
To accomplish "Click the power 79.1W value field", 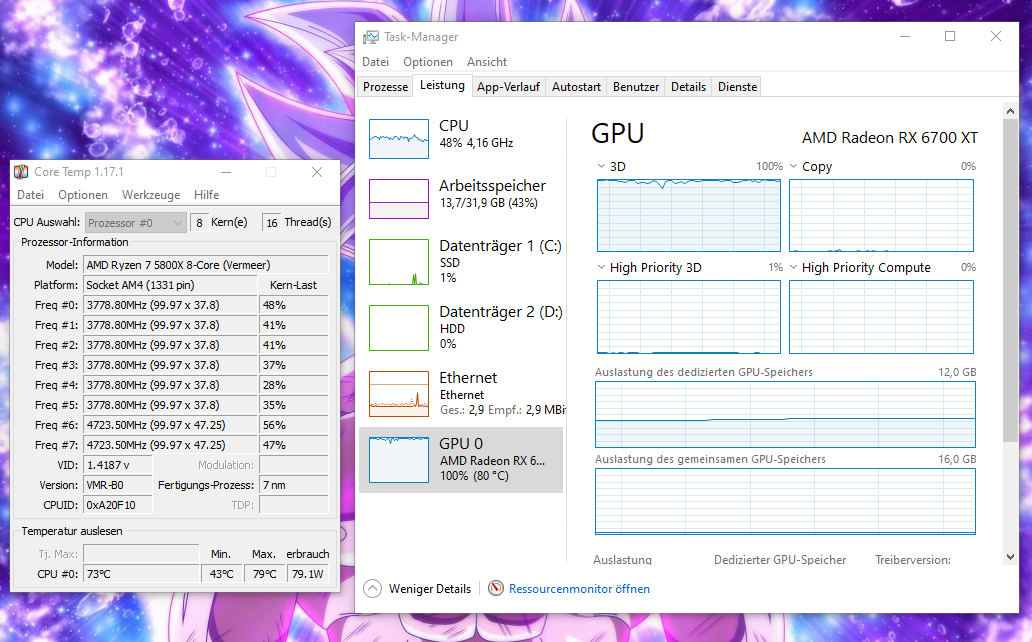I will (307, 574).
